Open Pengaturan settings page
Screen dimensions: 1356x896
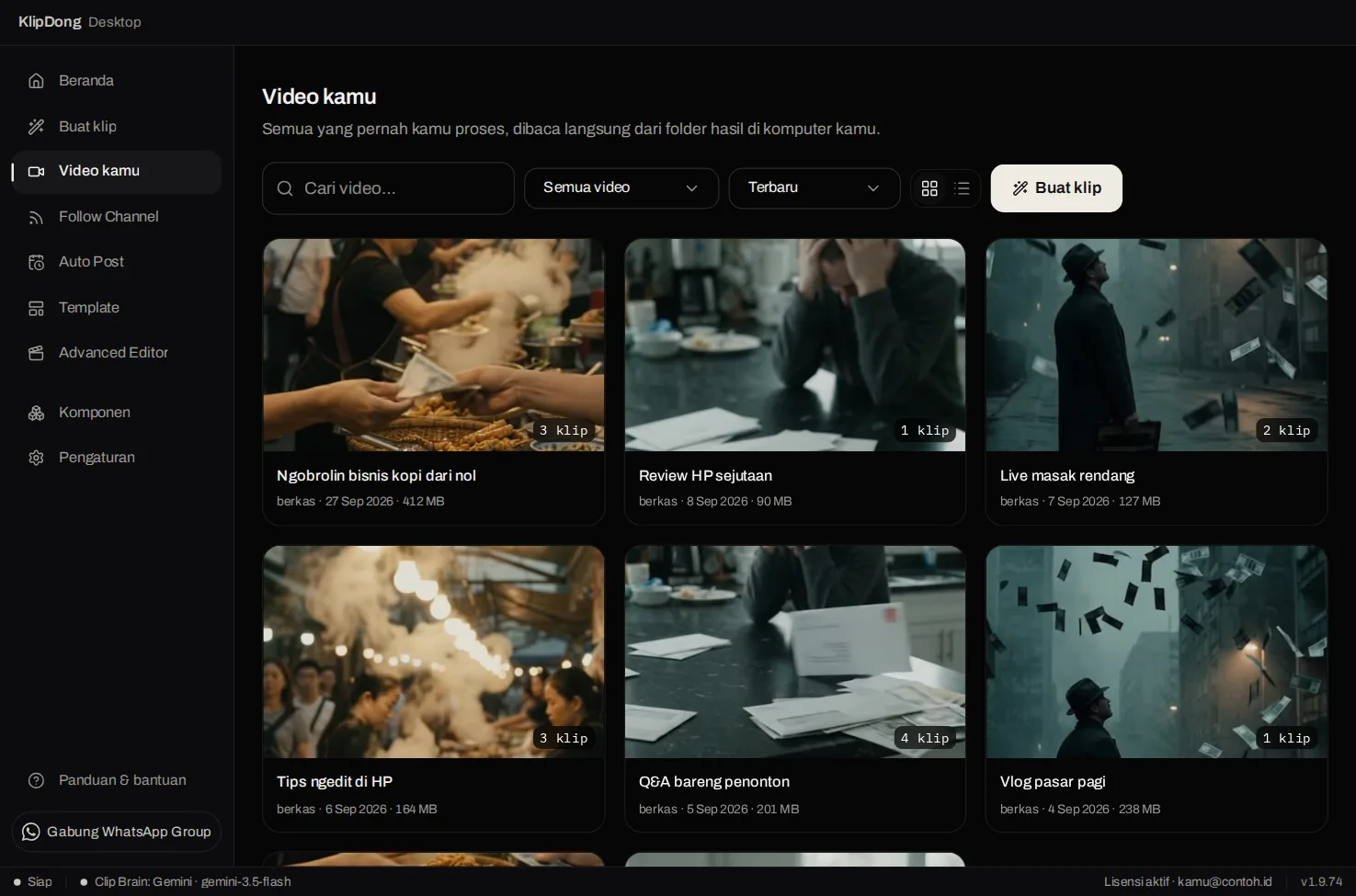click(117, 458)
